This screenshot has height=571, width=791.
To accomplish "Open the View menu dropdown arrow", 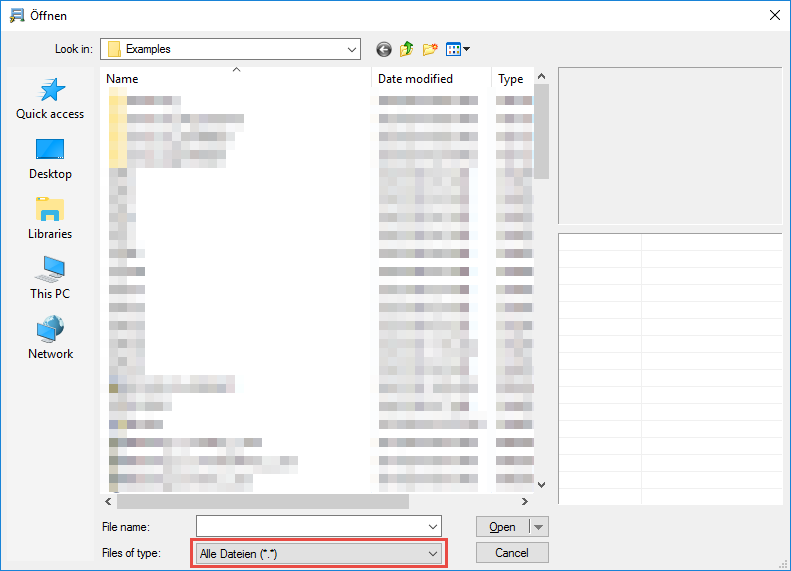I will point(467,49).
